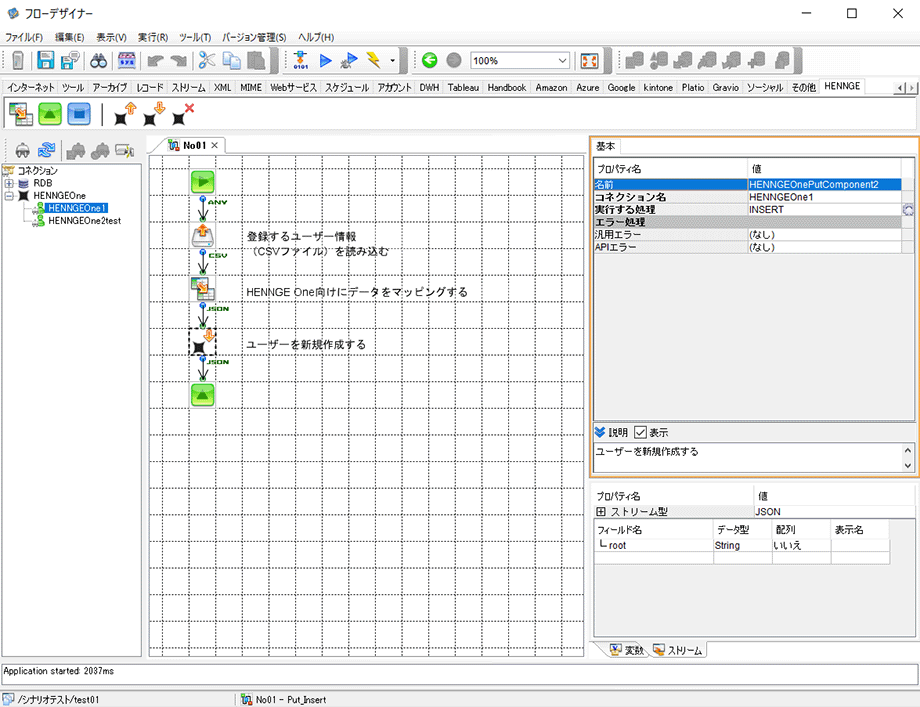The width and height of the screenshot is (920, 707).
Task: Select the コネクション root tree item
Action: (38, 171)
